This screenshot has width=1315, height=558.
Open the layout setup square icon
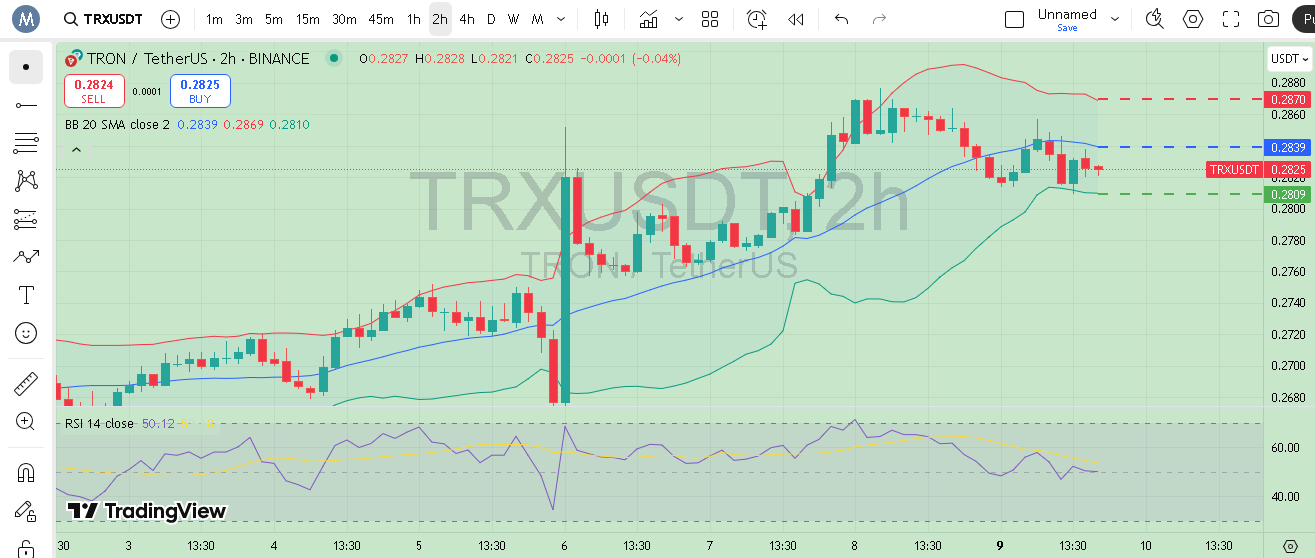tap(1014, 19)
